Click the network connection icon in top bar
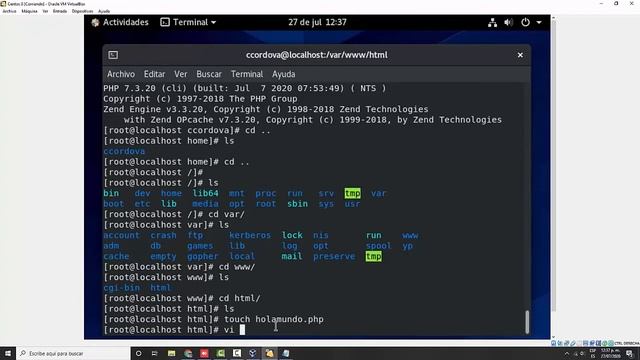 point(492,23)
